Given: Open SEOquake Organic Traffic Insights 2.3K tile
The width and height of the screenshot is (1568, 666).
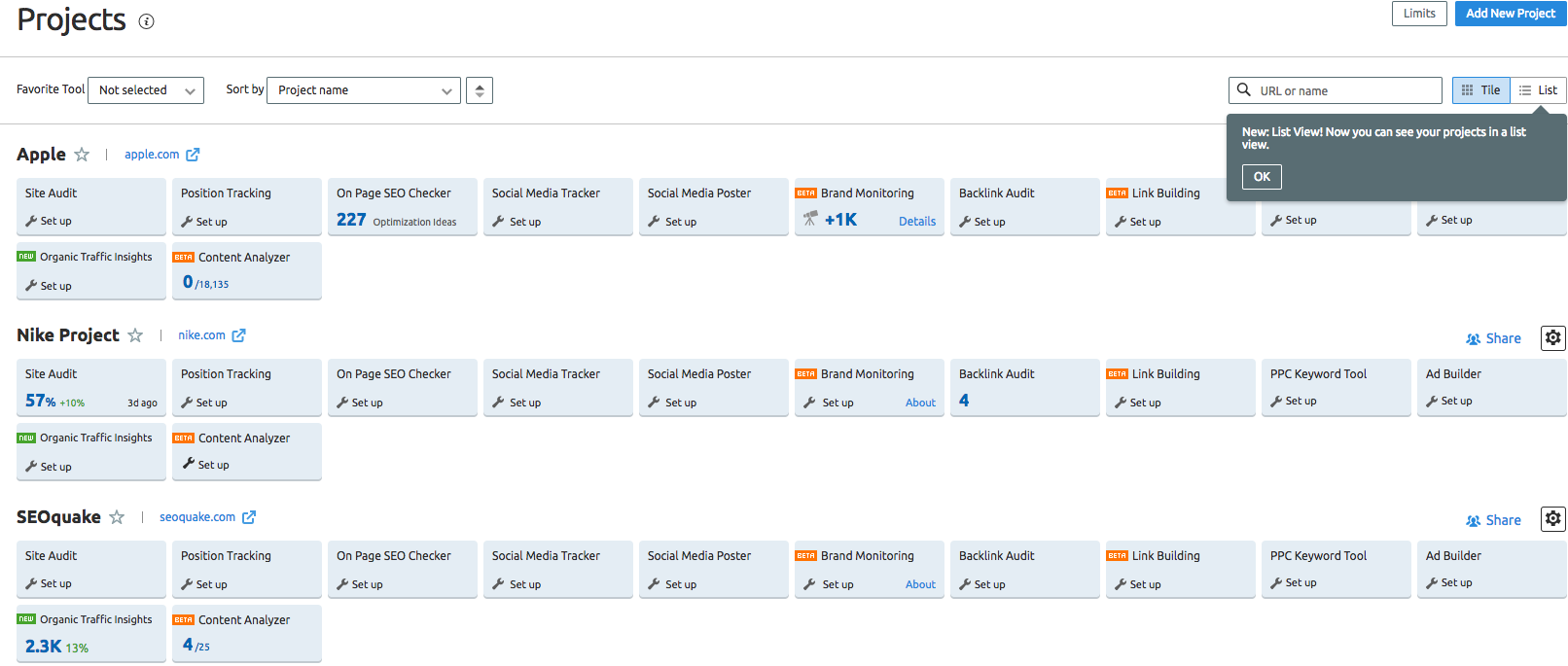Looking at the screenshot, I should pyautogui.click(x=91, y=634).
